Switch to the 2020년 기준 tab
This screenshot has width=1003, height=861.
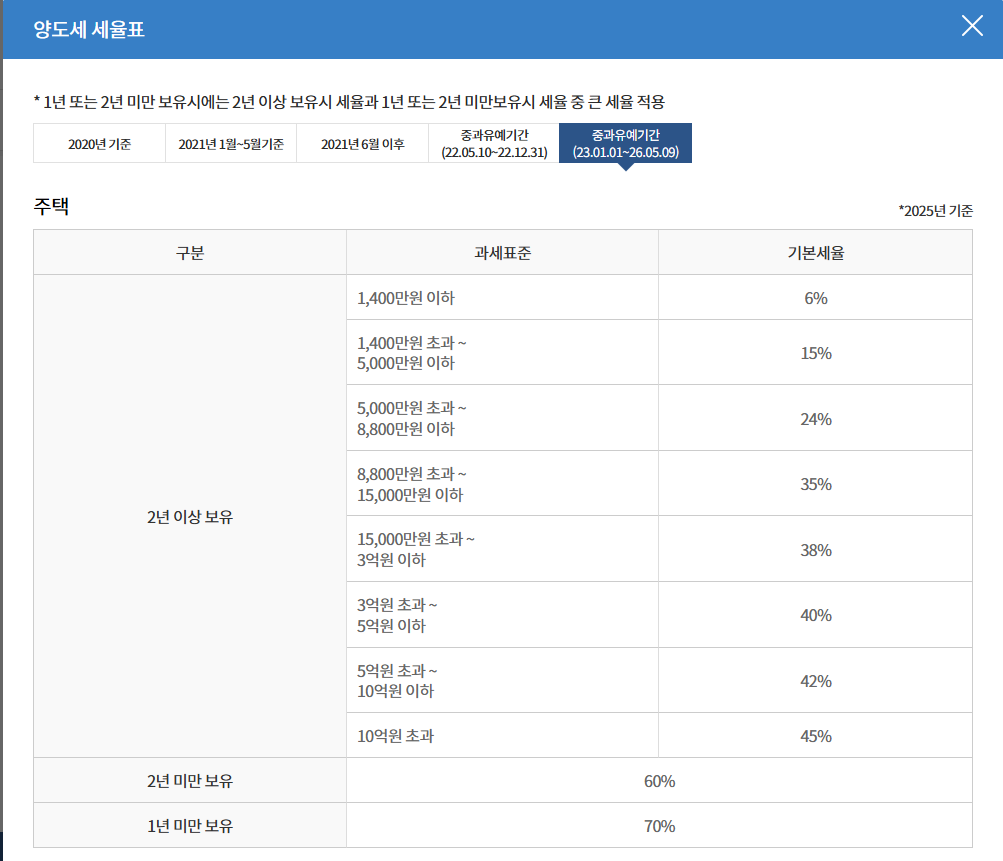pyautogui.click(x=99, y=143)
